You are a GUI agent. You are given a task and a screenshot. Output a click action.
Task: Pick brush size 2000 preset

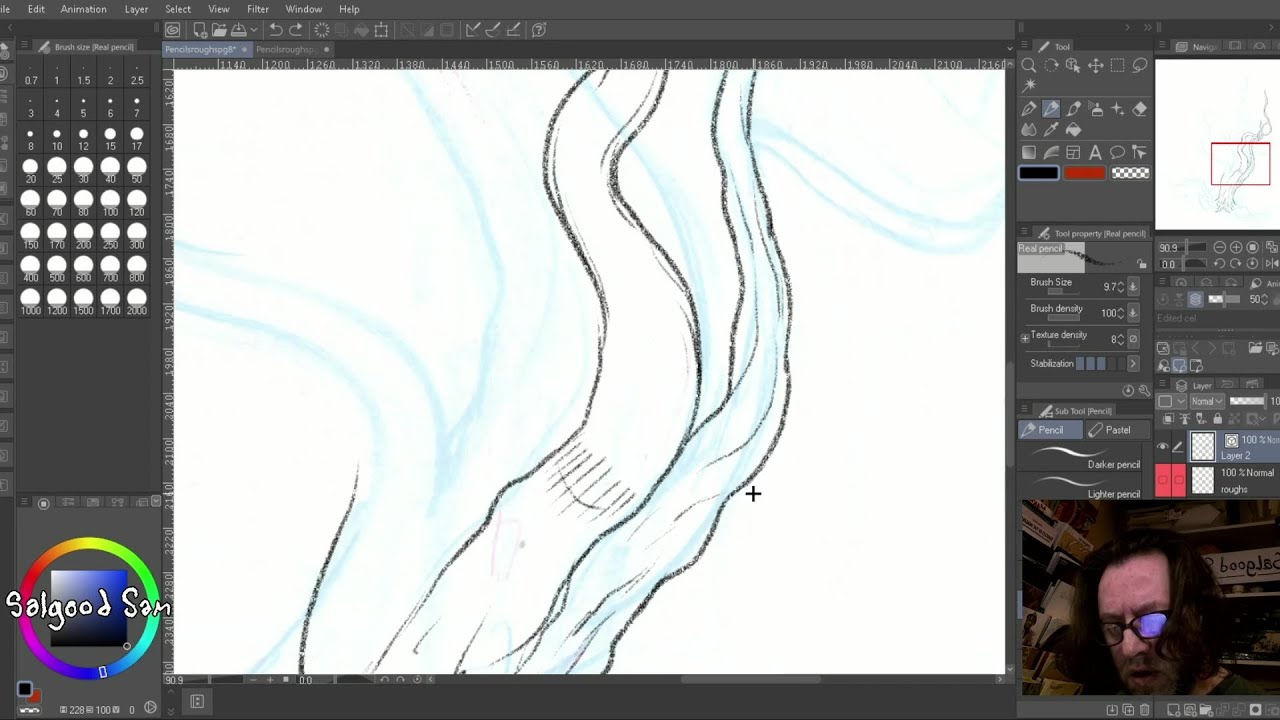coord(136,301)
